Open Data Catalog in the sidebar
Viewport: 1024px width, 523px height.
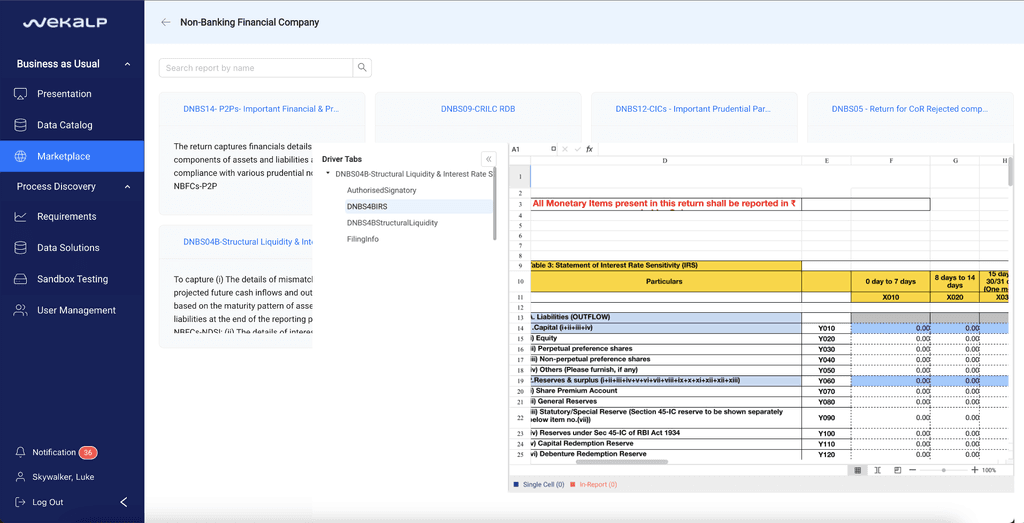pyautogui.click(x=72, y=125)
